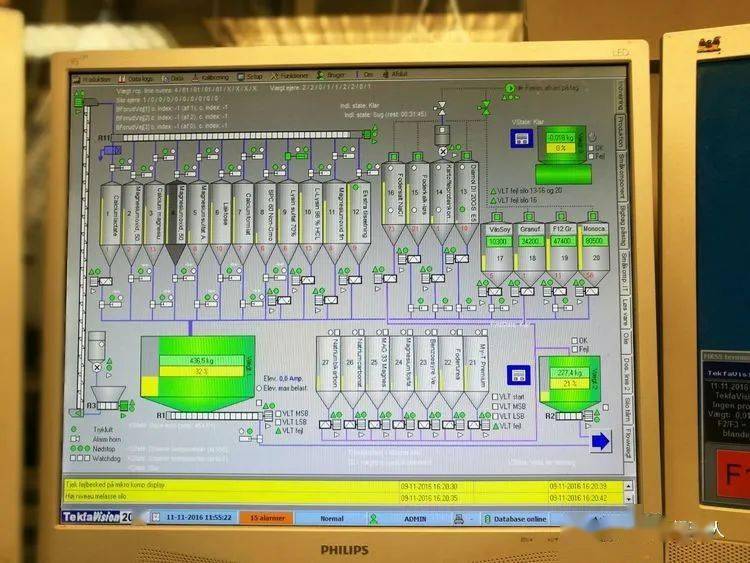Viewport: 750px width, 563px height.
Task: Click the Database online status indicator
Action: (x=516, y=519)
